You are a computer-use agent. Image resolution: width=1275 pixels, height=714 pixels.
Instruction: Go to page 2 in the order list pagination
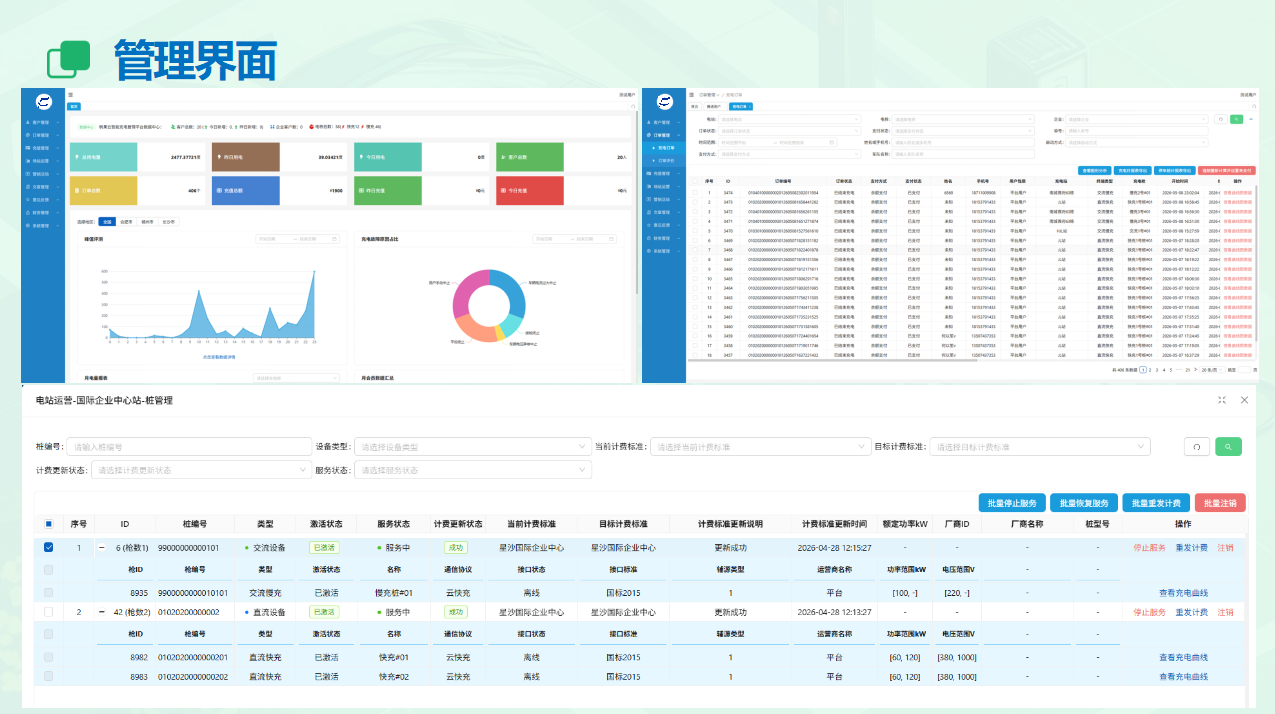pyautogui.click(x=1151, y=370)
